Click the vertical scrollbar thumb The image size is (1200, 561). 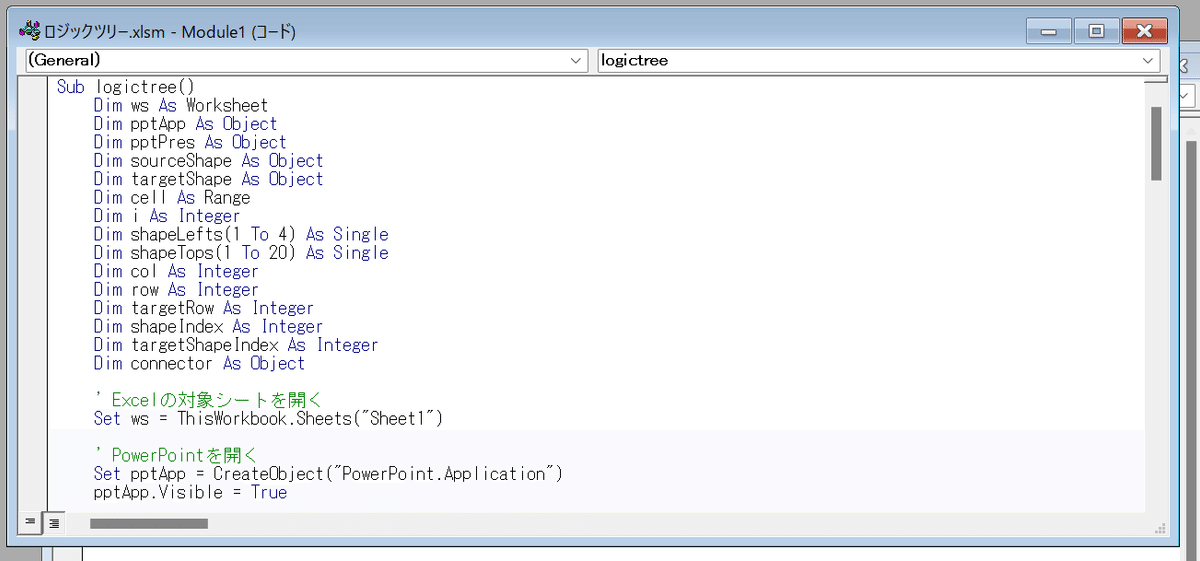point(1156,143)
